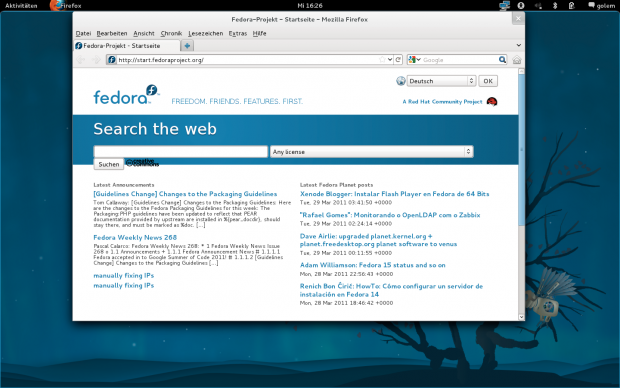Click the back navigation arrow

pyautogui.click(x=81, y=60)
